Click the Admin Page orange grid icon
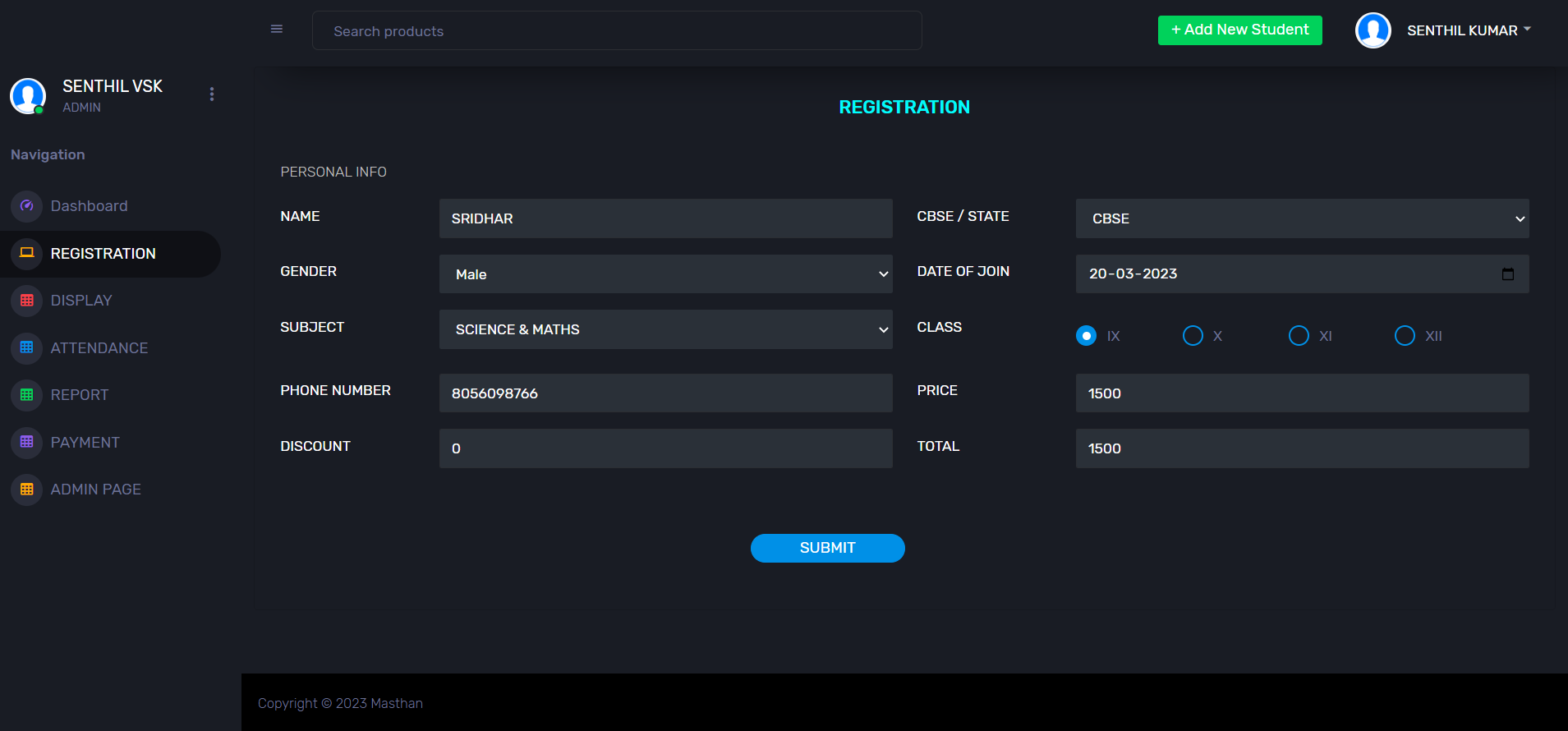This screenshot has width=1568, height=731. tap(27, 490)
